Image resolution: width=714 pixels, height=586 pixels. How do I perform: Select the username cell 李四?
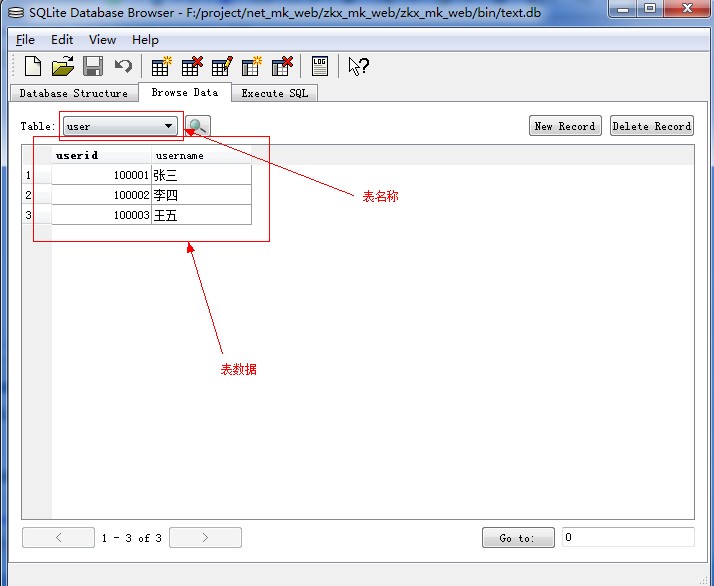click(201, 195)
